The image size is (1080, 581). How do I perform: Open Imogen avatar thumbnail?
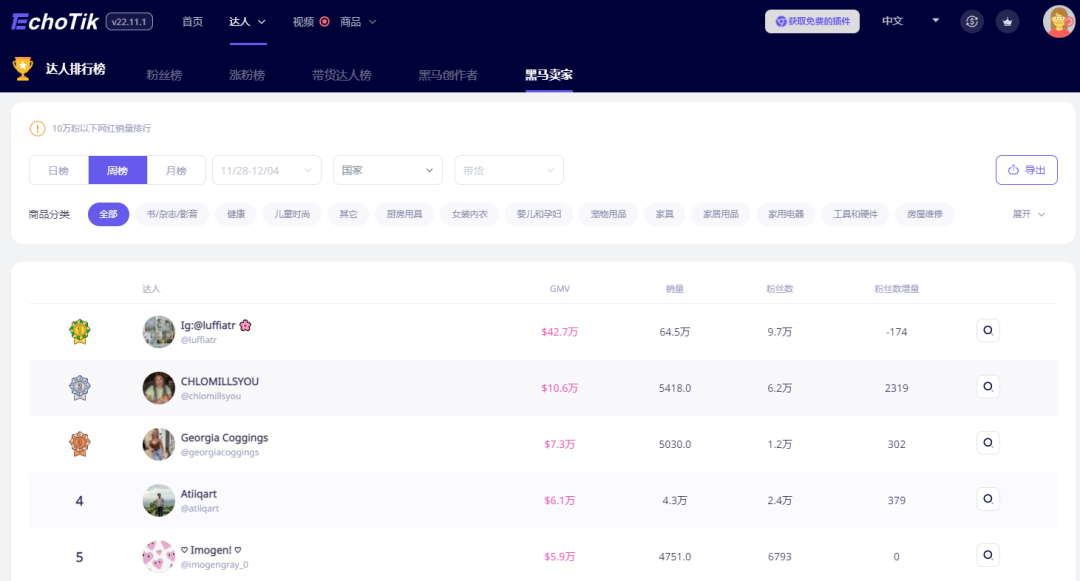[158, 556]
